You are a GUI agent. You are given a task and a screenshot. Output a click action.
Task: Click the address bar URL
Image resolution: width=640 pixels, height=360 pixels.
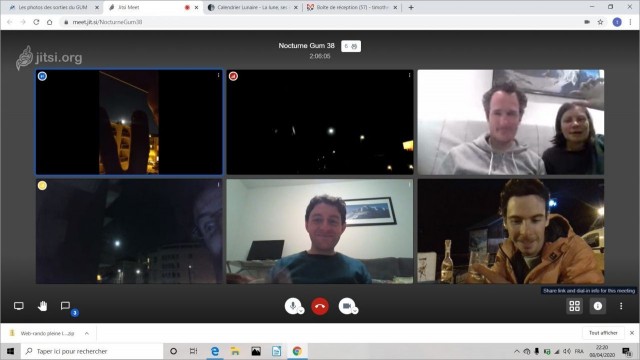tap(107, 22)
